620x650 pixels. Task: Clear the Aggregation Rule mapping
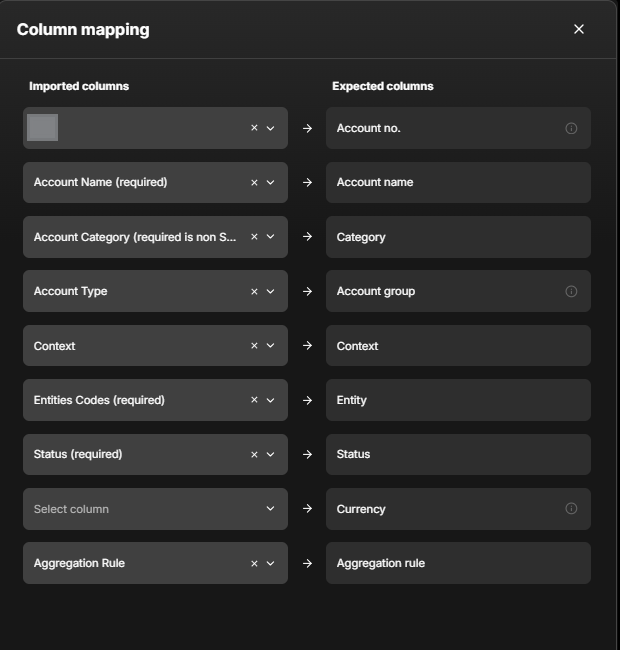254,564
